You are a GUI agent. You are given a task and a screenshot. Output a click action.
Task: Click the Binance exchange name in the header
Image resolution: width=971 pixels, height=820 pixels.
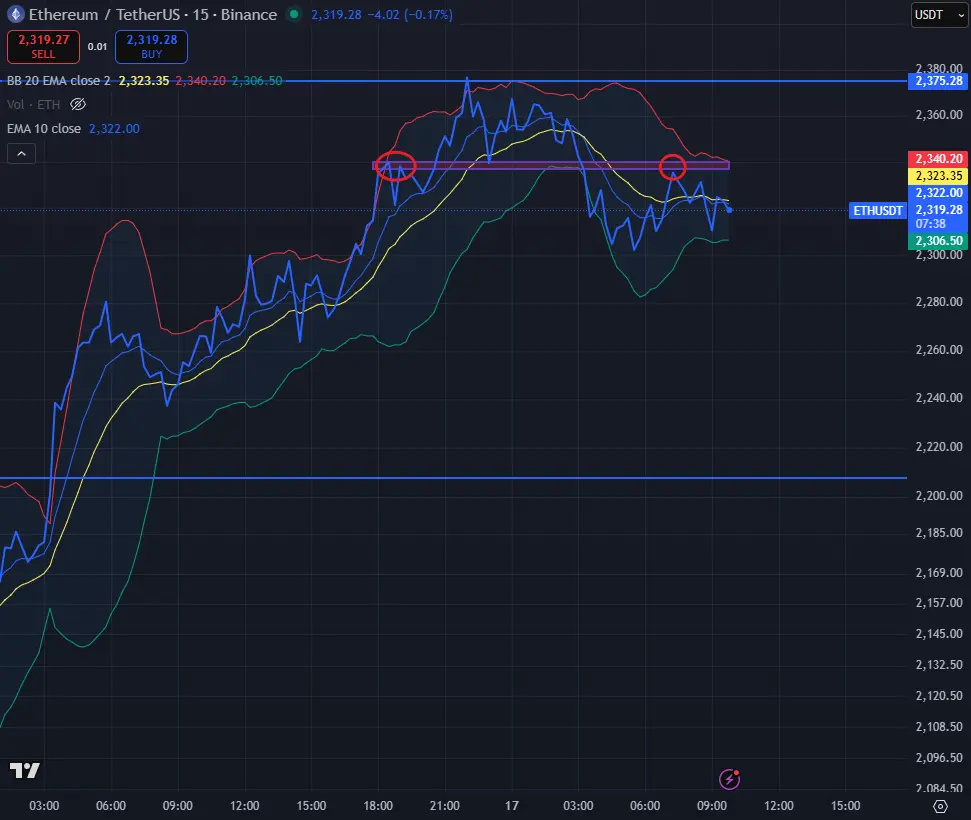[x=249, y=14]
